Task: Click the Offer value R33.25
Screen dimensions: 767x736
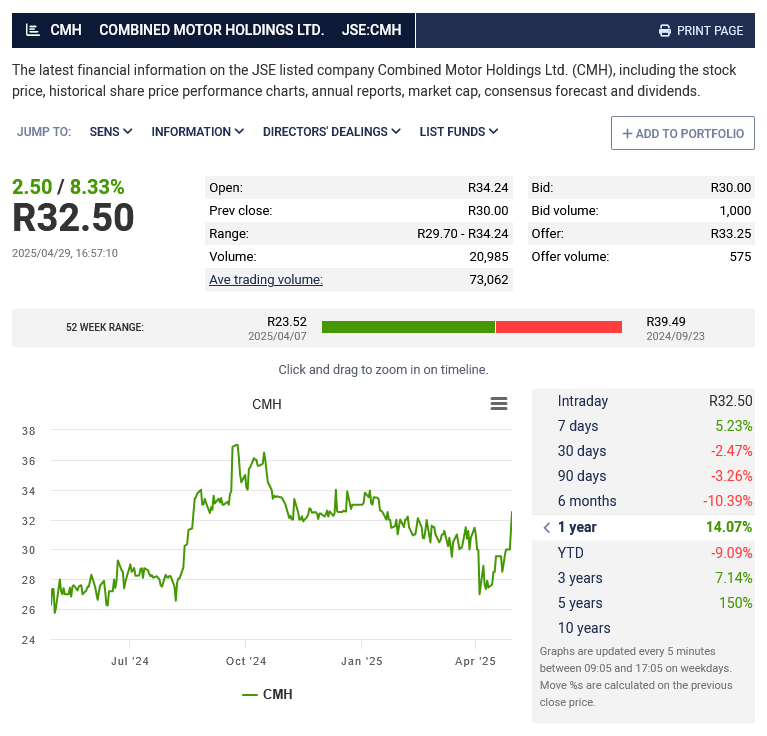Action: [x=730, y=234]
